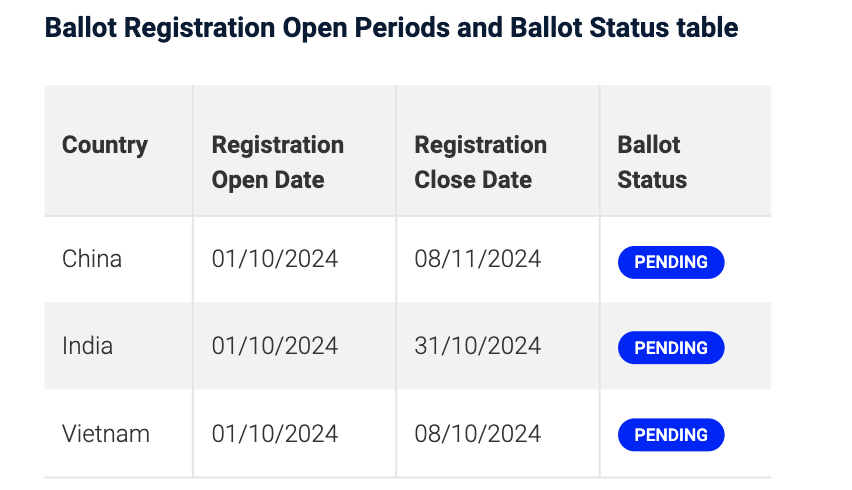This screenshot has width=852, height=490.
Task: Click India's close date 31/10/2024
Action: [x=478, y=346]
